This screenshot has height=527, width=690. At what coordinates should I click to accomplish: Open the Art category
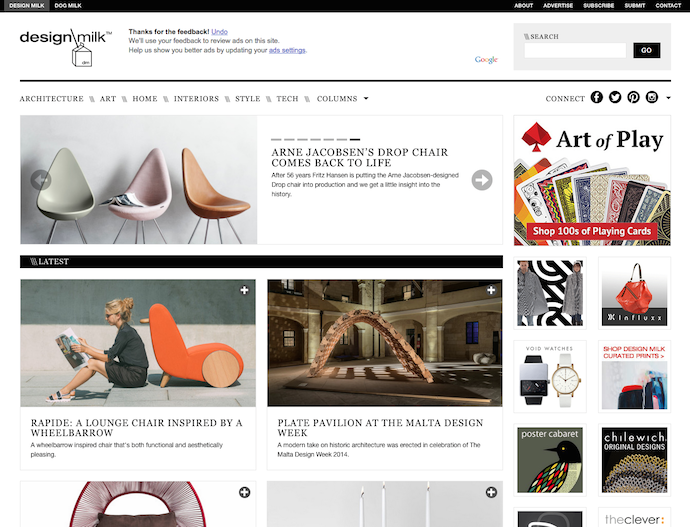(x=108, y=99)
